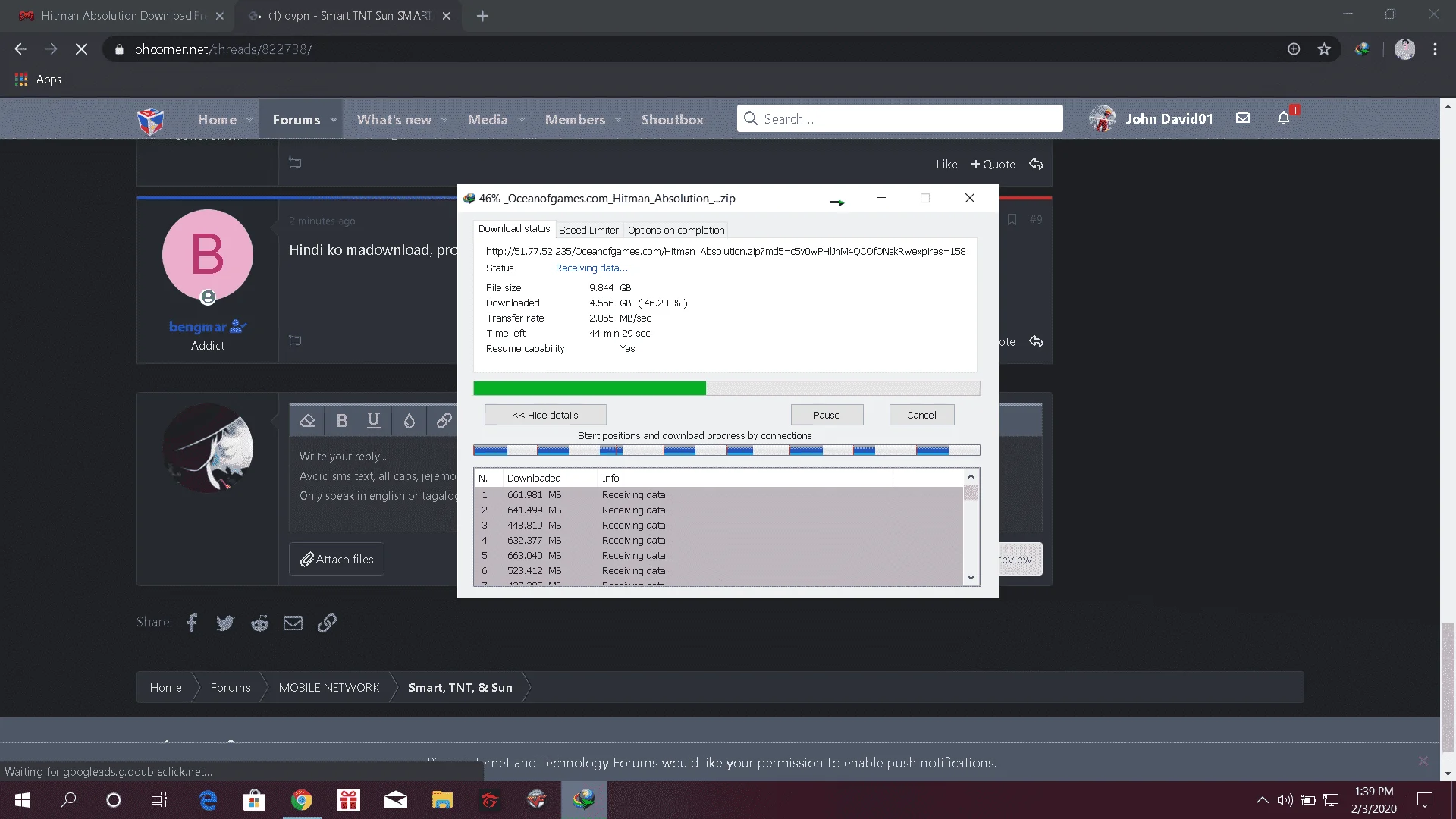Open inbox envelope icon in forum header
Screen dimensions: 1456x819
coord(1242,118)
